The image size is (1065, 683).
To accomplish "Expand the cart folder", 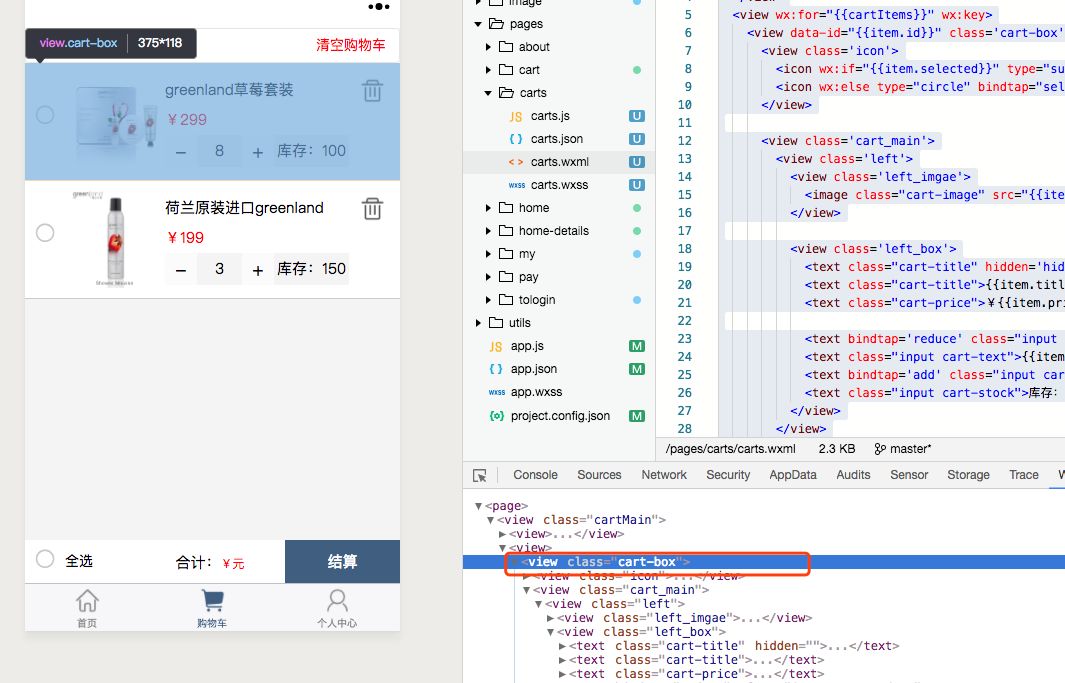I will click(x=488, y=70).
